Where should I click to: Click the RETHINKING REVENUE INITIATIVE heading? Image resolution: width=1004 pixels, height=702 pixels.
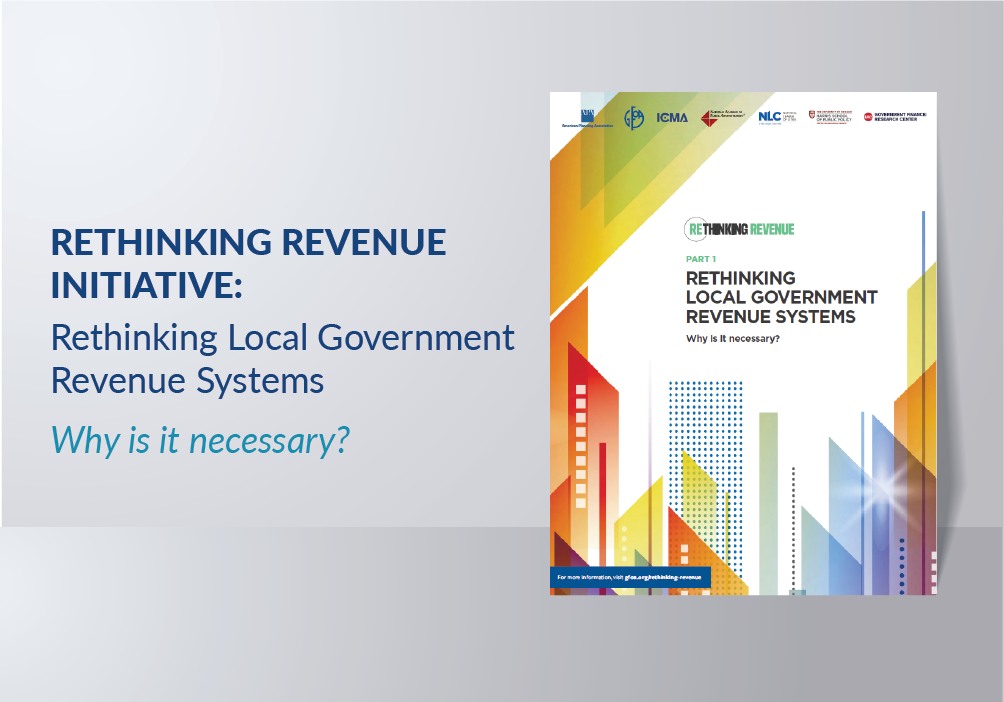[249, 263]
